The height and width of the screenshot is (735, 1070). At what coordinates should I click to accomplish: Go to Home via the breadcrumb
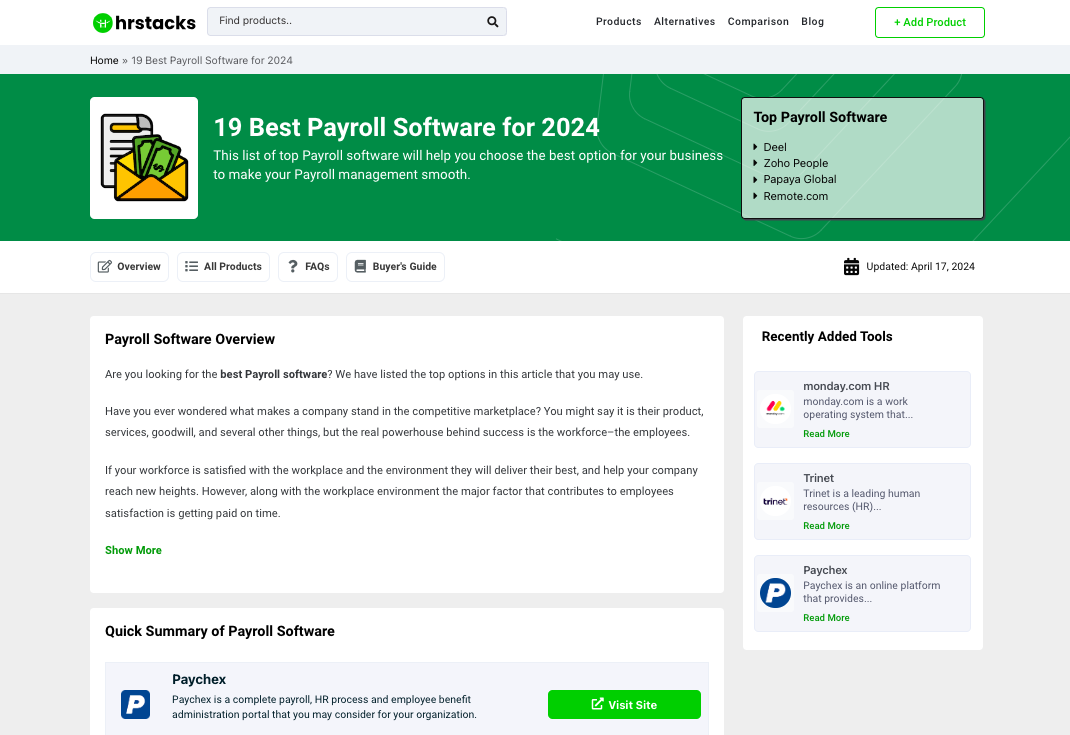[x=104, y=60]
